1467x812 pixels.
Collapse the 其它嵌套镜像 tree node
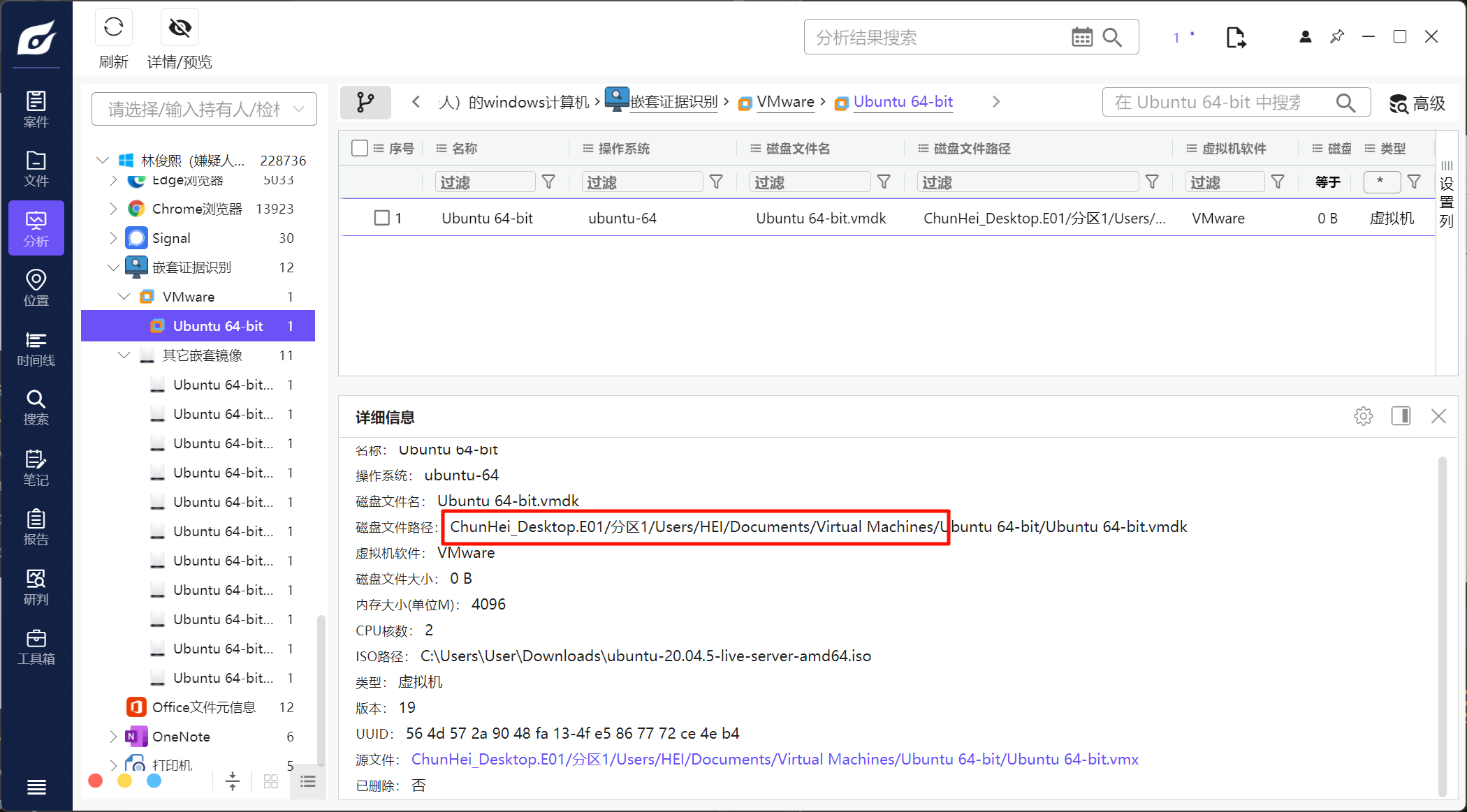pos(124,355)
